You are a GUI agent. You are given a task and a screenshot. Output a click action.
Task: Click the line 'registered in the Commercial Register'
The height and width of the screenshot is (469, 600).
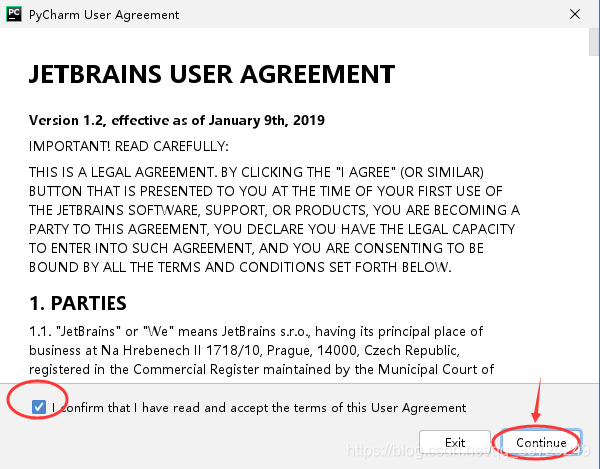tap(261, 370)
